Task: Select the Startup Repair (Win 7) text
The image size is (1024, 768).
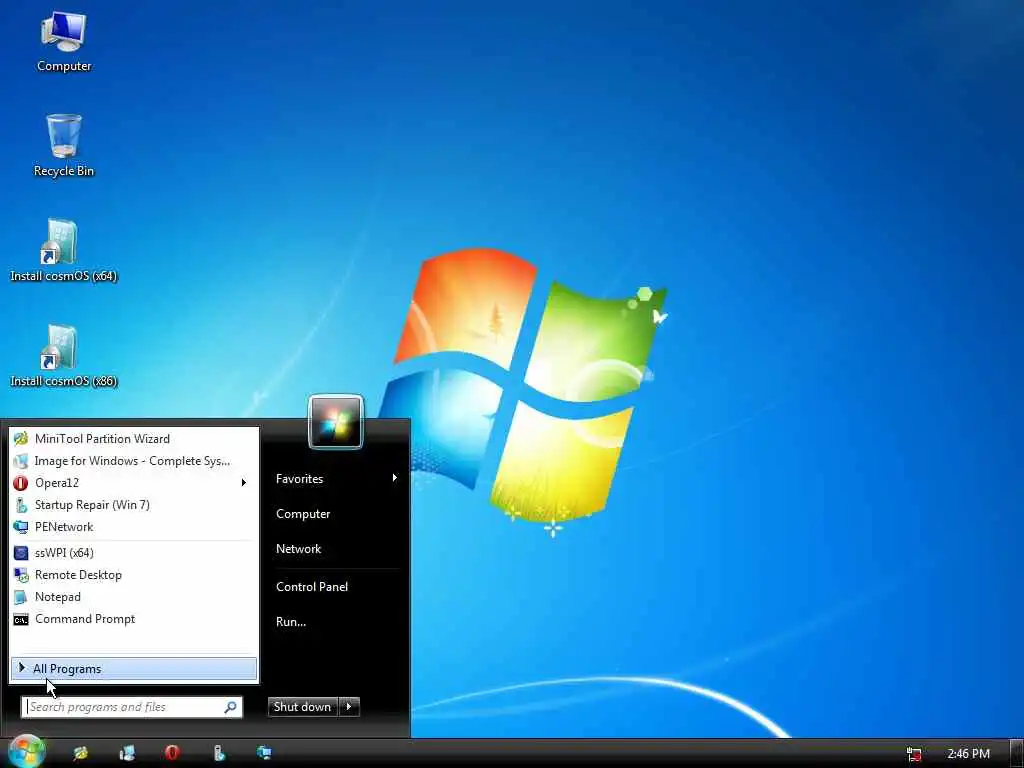Action: click(92, 505)
